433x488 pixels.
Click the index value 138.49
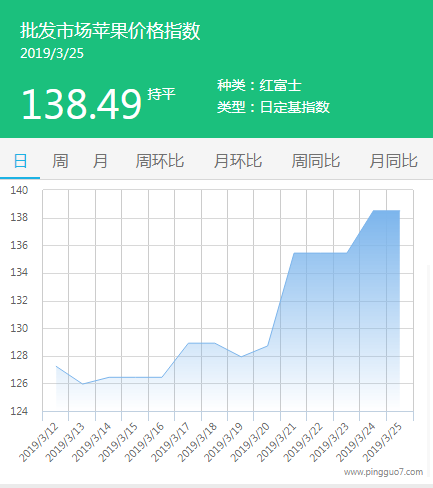pyautogui.click(x=81, y=104)
